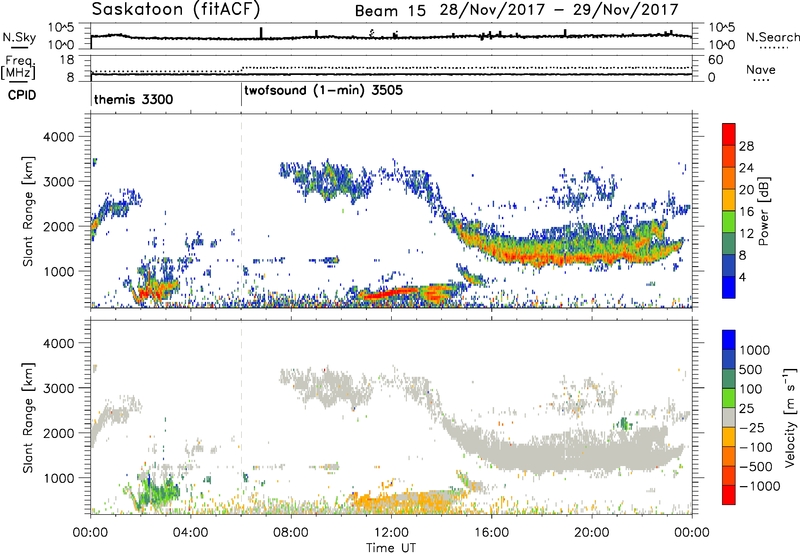Click the '12:00' time axis tick label

pyautogui.click(x=391, y=533)
